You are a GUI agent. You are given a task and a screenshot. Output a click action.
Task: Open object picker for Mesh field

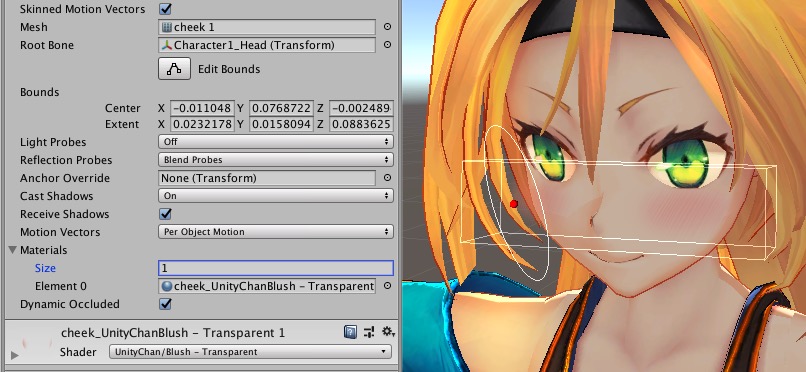(388, 27)
